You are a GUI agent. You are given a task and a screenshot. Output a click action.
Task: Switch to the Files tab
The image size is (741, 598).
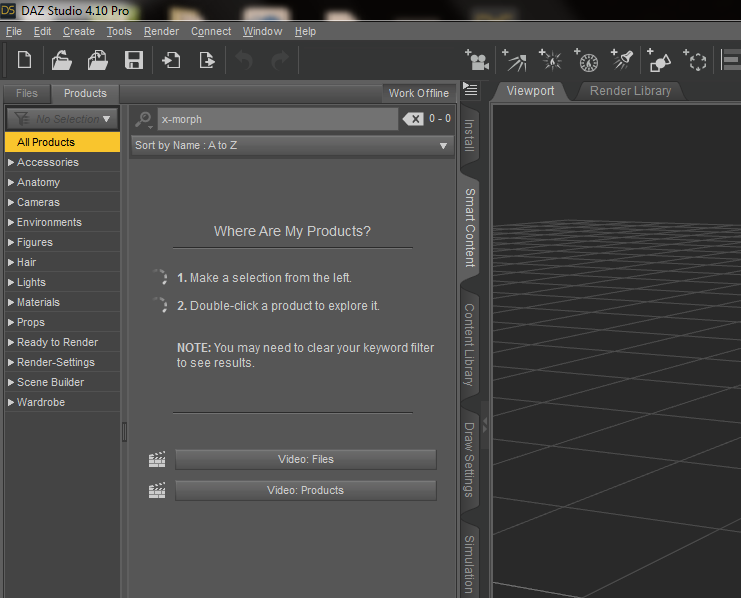pyautogui.click(x=27, y=93)
